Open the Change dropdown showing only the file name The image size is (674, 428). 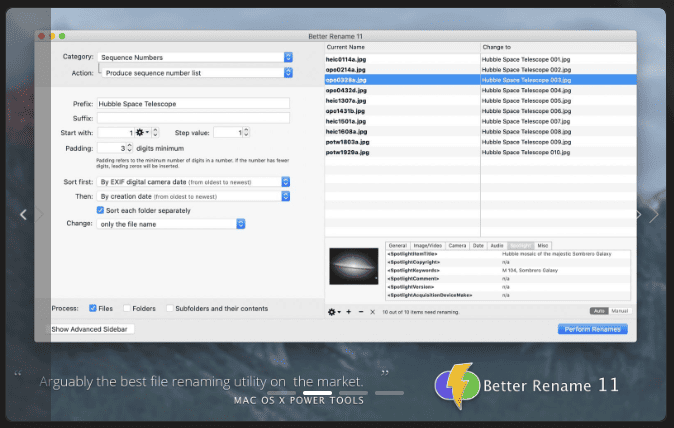pos(171,224)
